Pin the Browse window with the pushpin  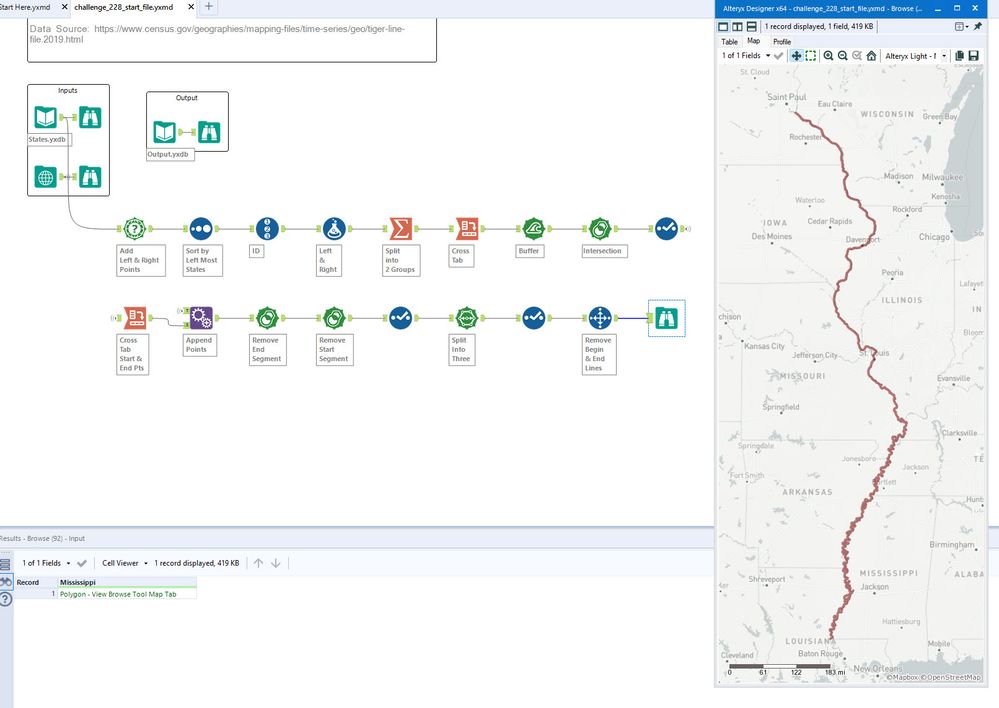click(x=978, y=26)
